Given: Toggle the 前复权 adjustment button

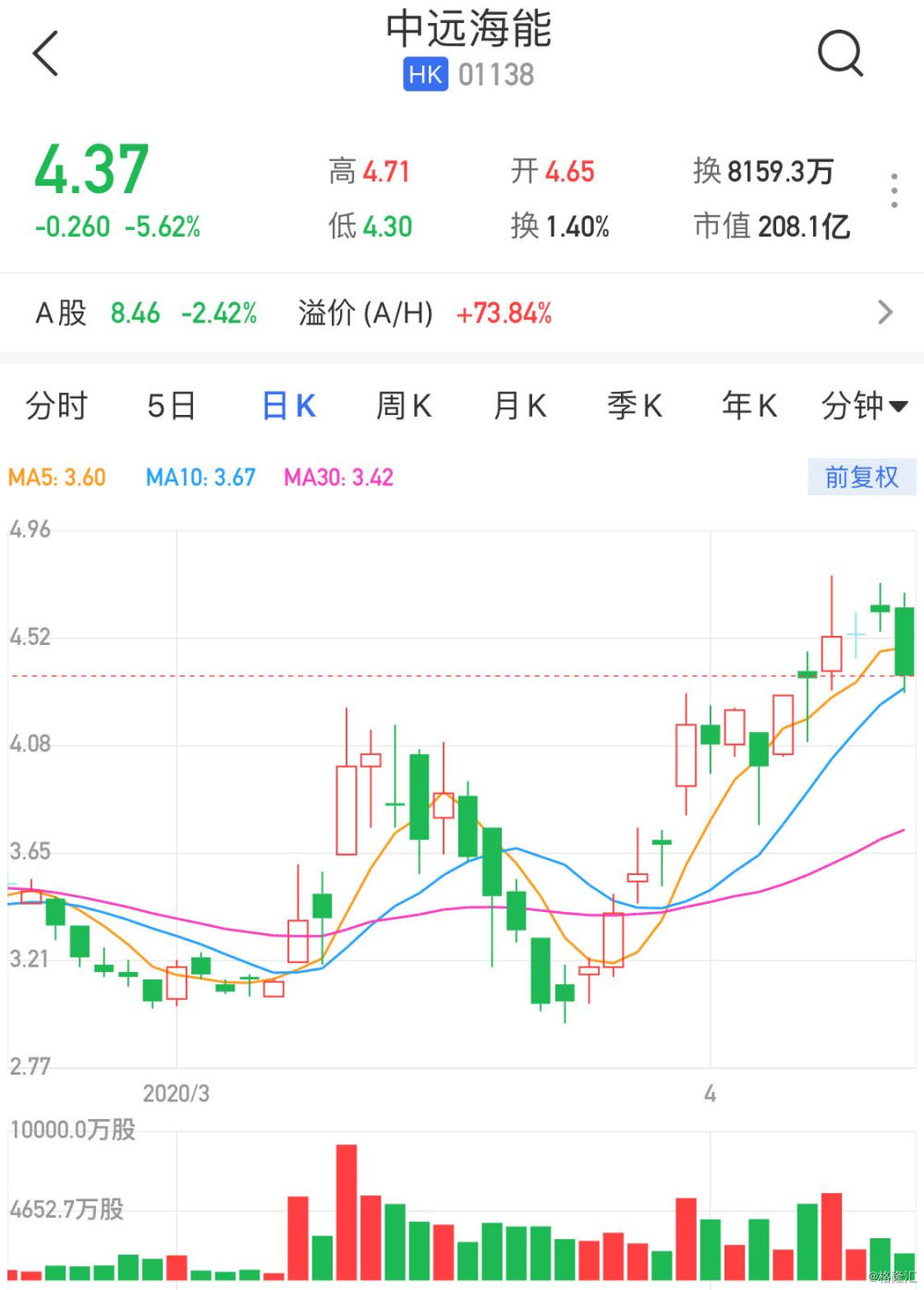Looking at the screenshot, I should click(x=861, y=477).
